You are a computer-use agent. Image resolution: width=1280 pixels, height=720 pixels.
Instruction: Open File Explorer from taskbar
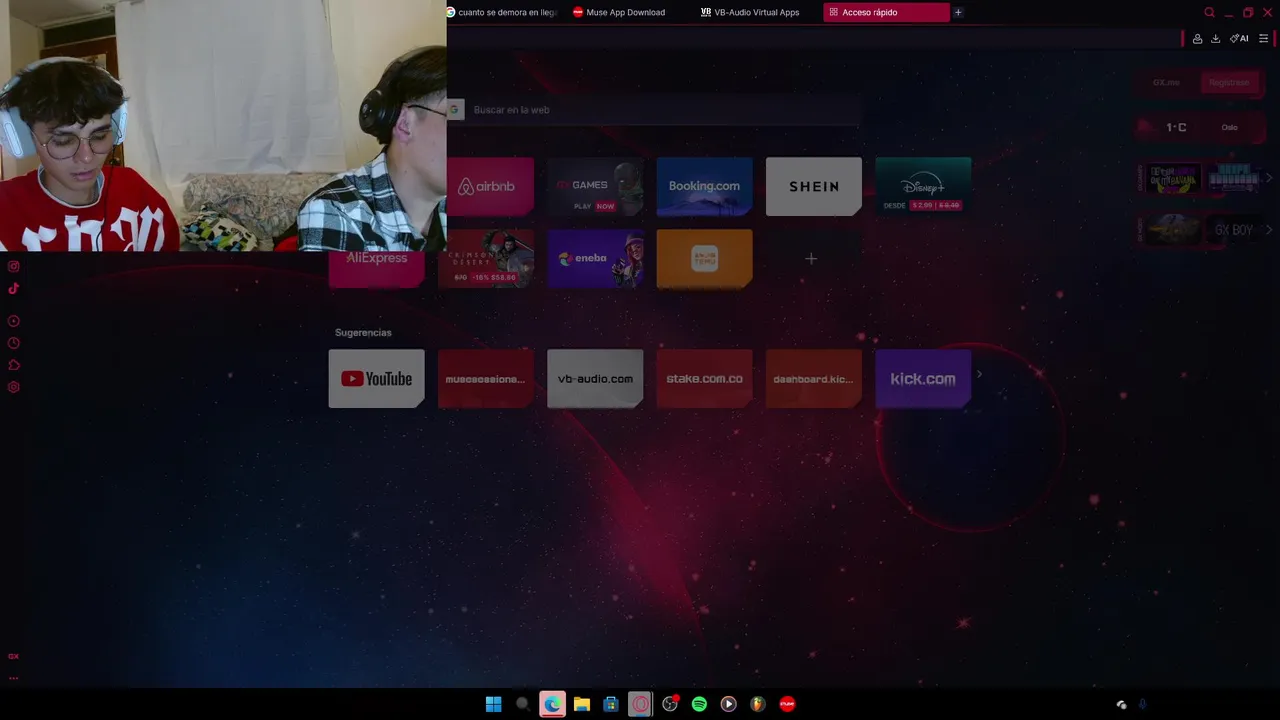582,704
